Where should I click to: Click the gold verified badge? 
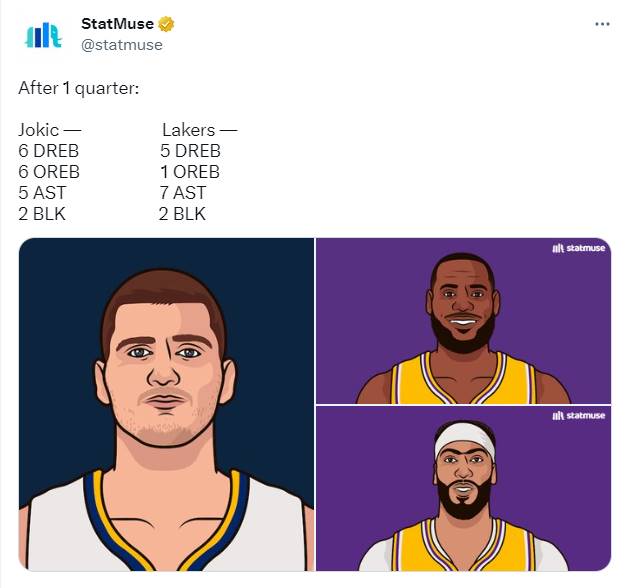tap(166, 24)
